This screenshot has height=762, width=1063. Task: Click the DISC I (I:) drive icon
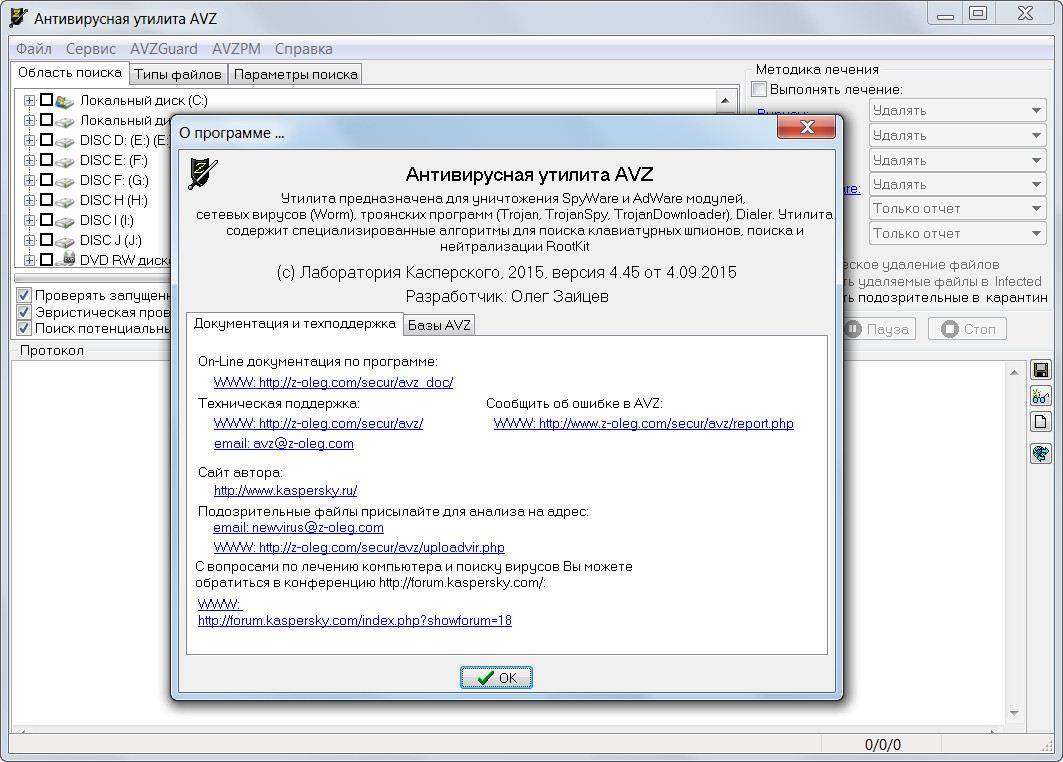point(65,222)
